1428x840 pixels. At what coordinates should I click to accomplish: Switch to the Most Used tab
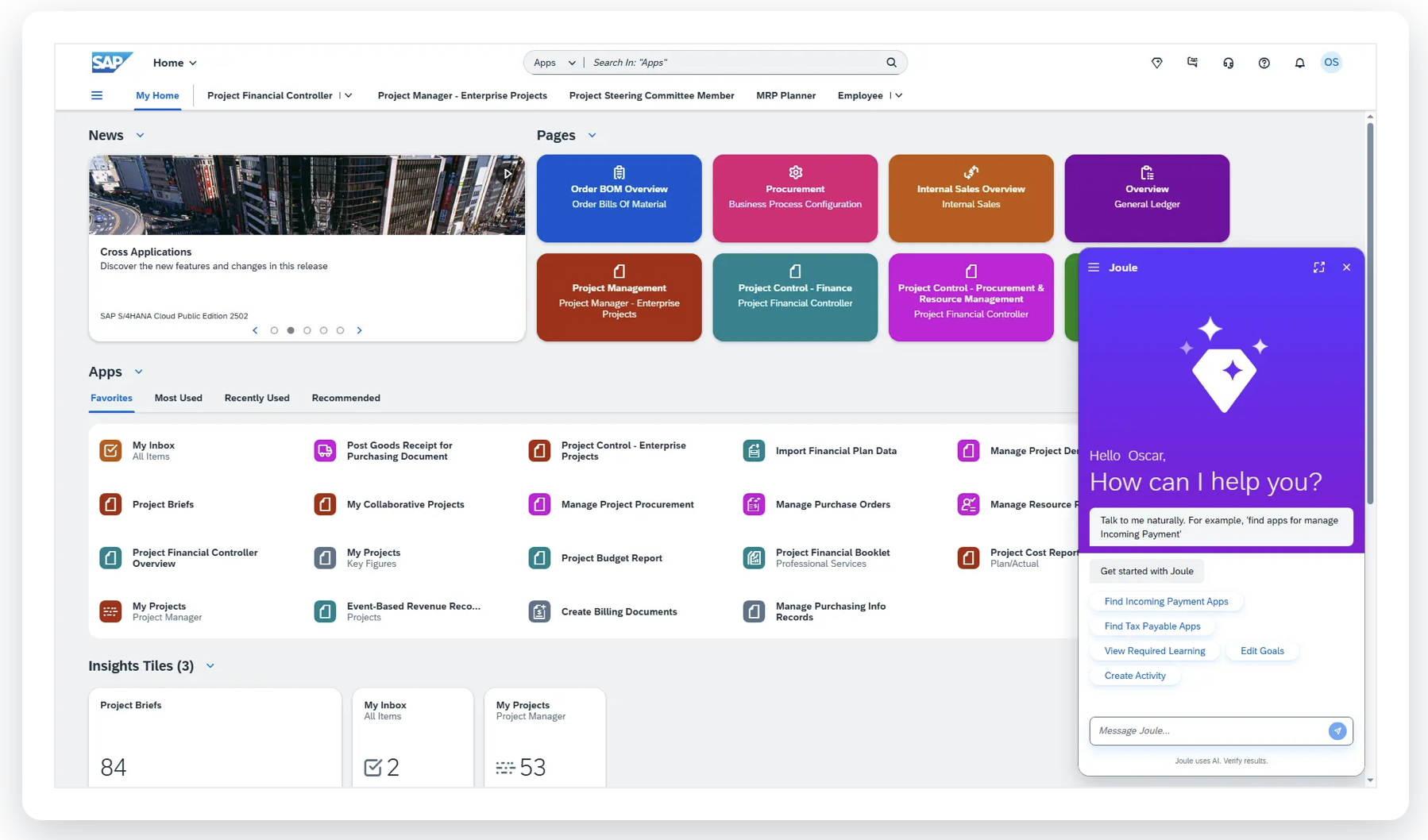tap(178, 398)
